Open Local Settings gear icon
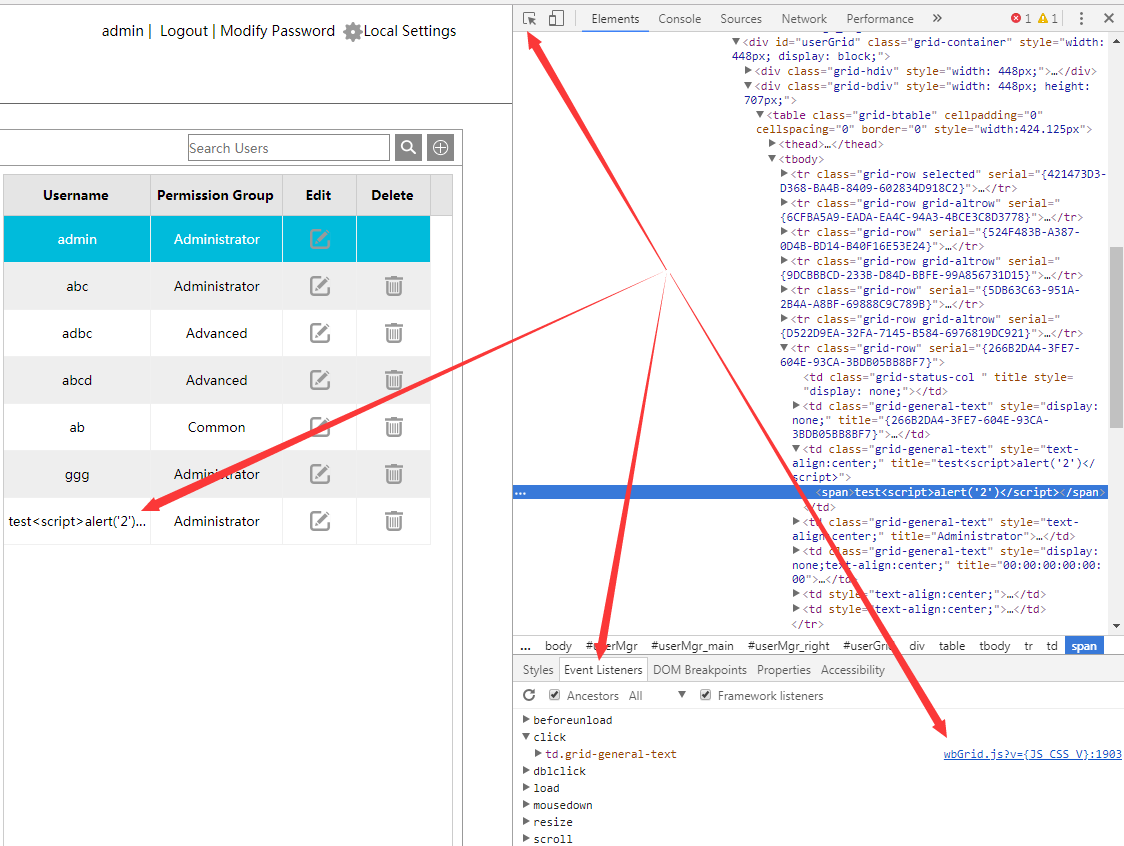The height and width of the screenshot is (846, 1124). point(353,32)
